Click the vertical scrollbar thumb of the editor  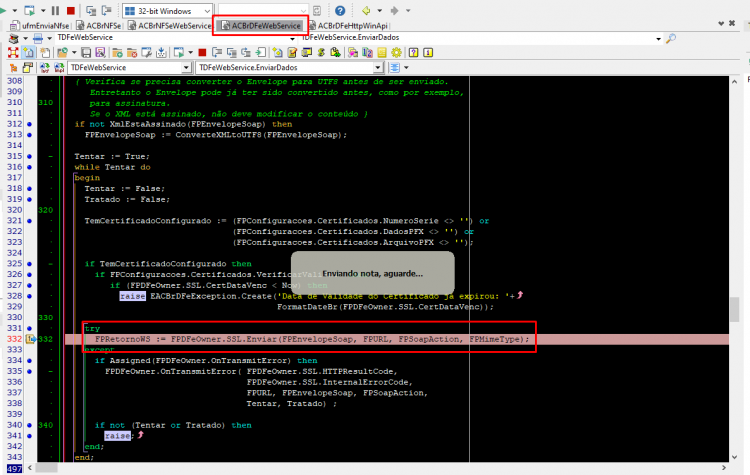[735, 309]
